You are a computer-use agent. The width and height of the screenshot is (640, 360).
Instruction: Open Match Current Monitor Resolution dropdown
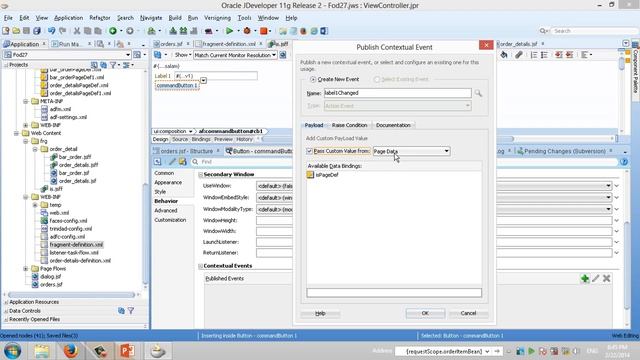click(235, 55)
